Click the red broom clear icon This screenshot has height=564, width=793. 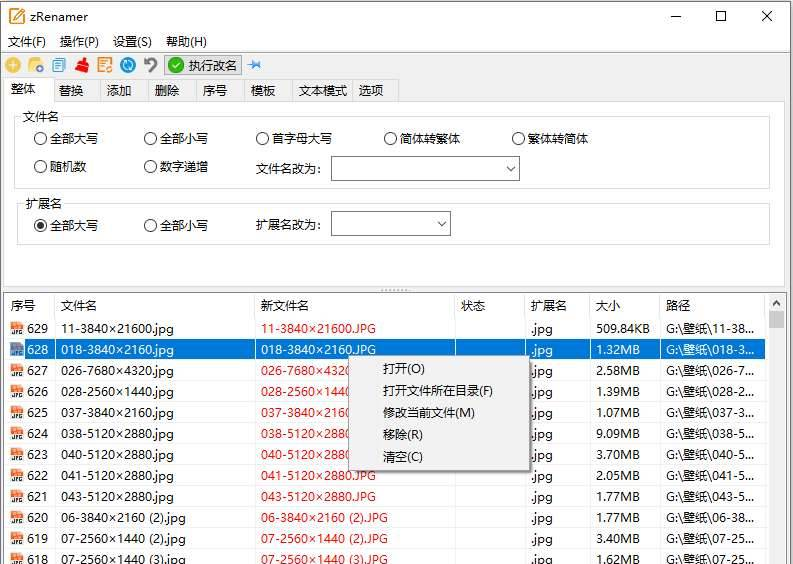point(82,65)
